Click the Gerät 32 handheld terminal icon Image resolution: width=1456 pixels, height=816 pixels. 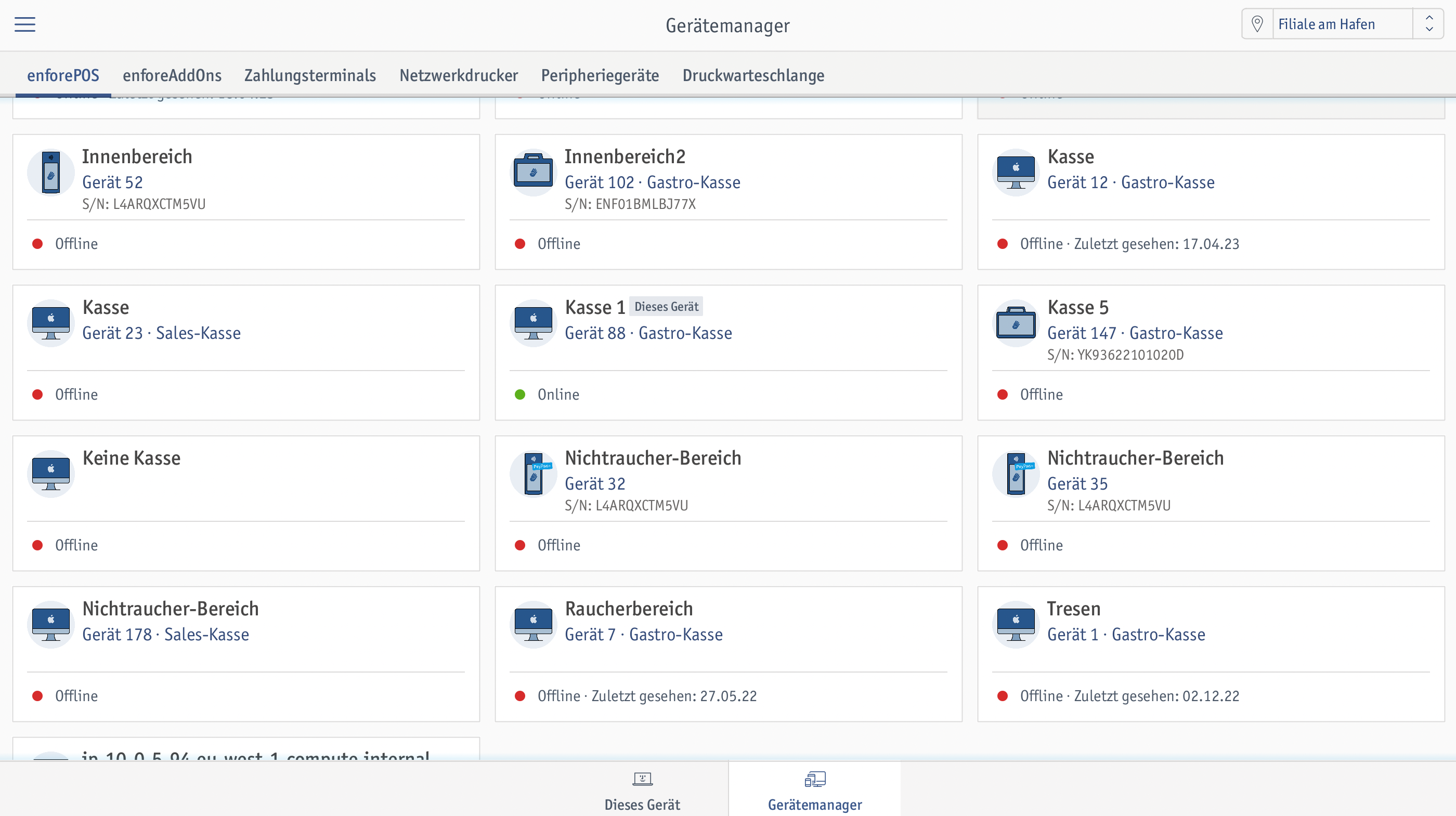[x=533, y=474]
